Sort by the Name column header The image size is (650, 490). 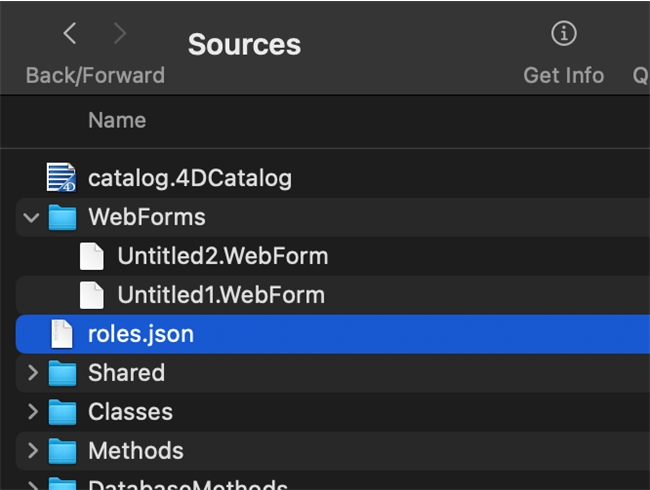coord(117,120)
